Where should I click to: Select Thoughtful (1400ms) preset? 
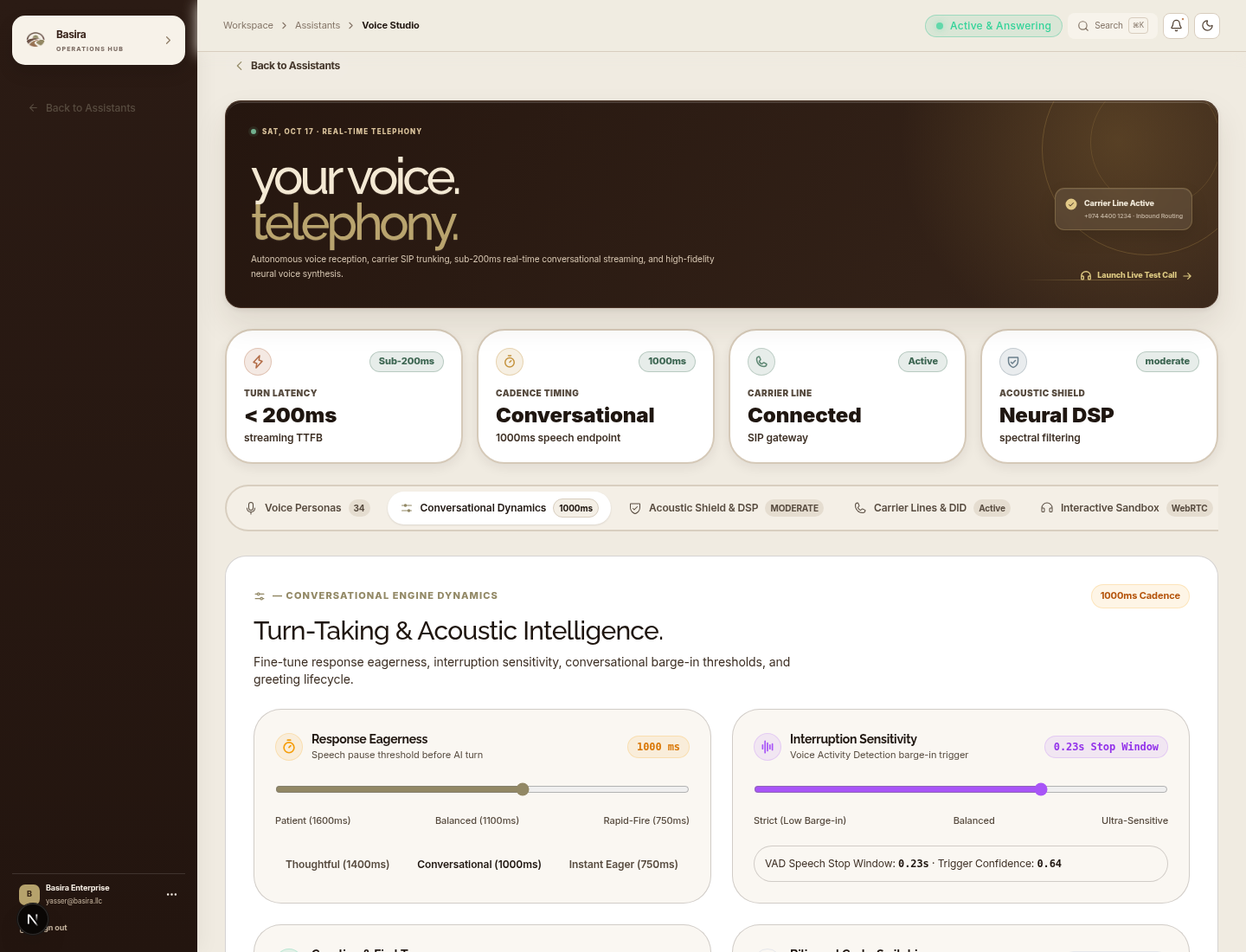click(x=337, y=865)
